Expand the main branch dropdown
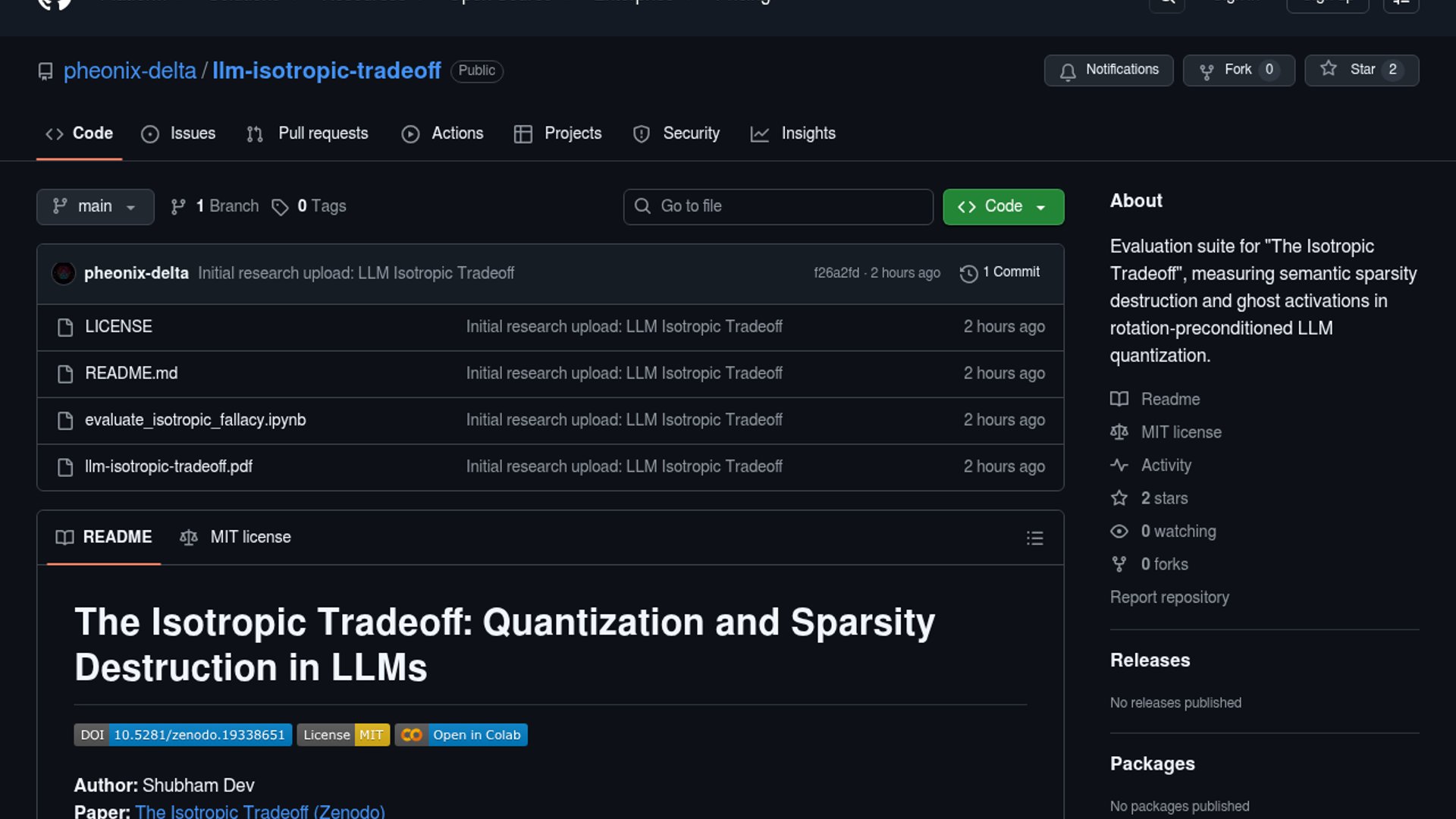Screen dimensions: 1456x819 pyautogui.click(x=95, y=206)
